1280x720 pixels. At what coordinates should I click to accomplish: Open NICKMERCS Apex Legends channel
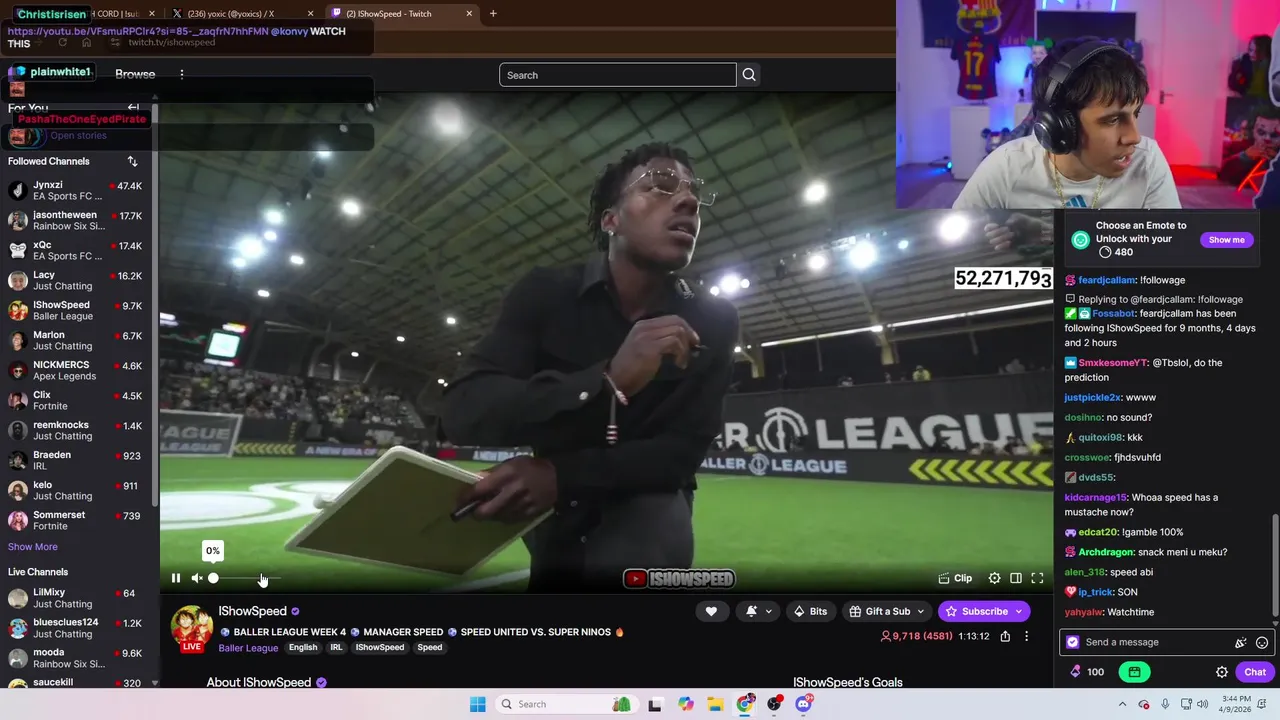coord(76,371)
